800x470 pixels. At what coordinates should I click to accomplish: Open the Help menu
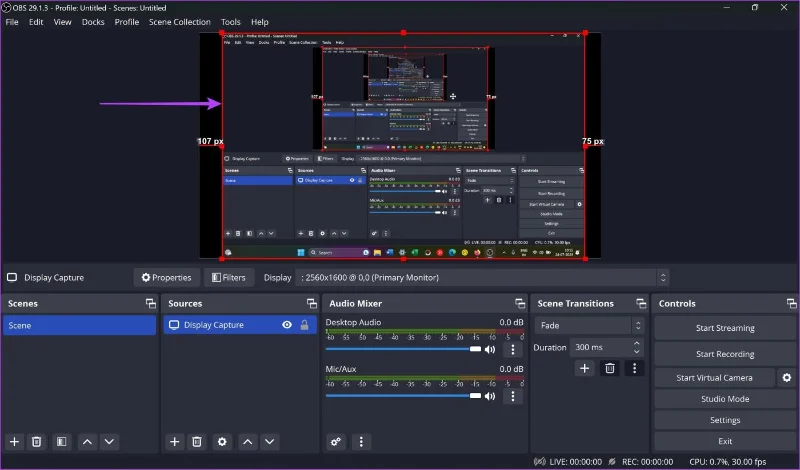[259, 22]
